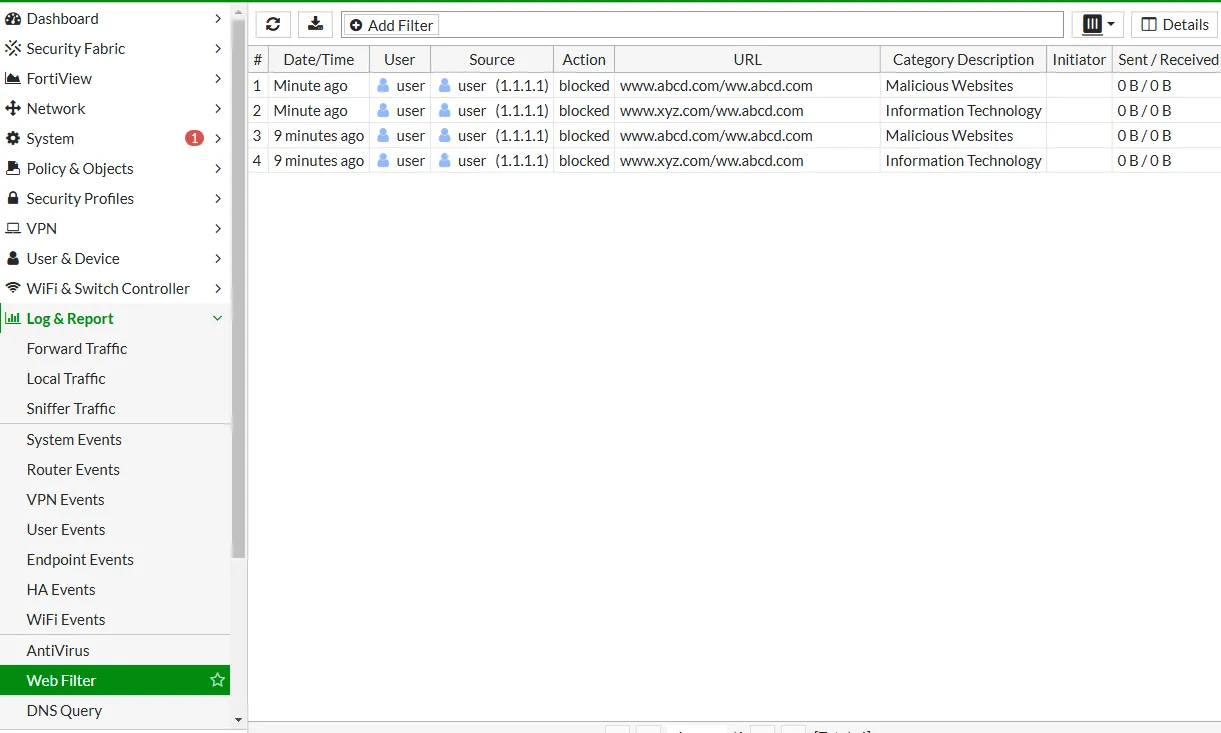Click Add Filter in the search bar
The height and width of the screenshot is (733, 1221).
(391, 26)
